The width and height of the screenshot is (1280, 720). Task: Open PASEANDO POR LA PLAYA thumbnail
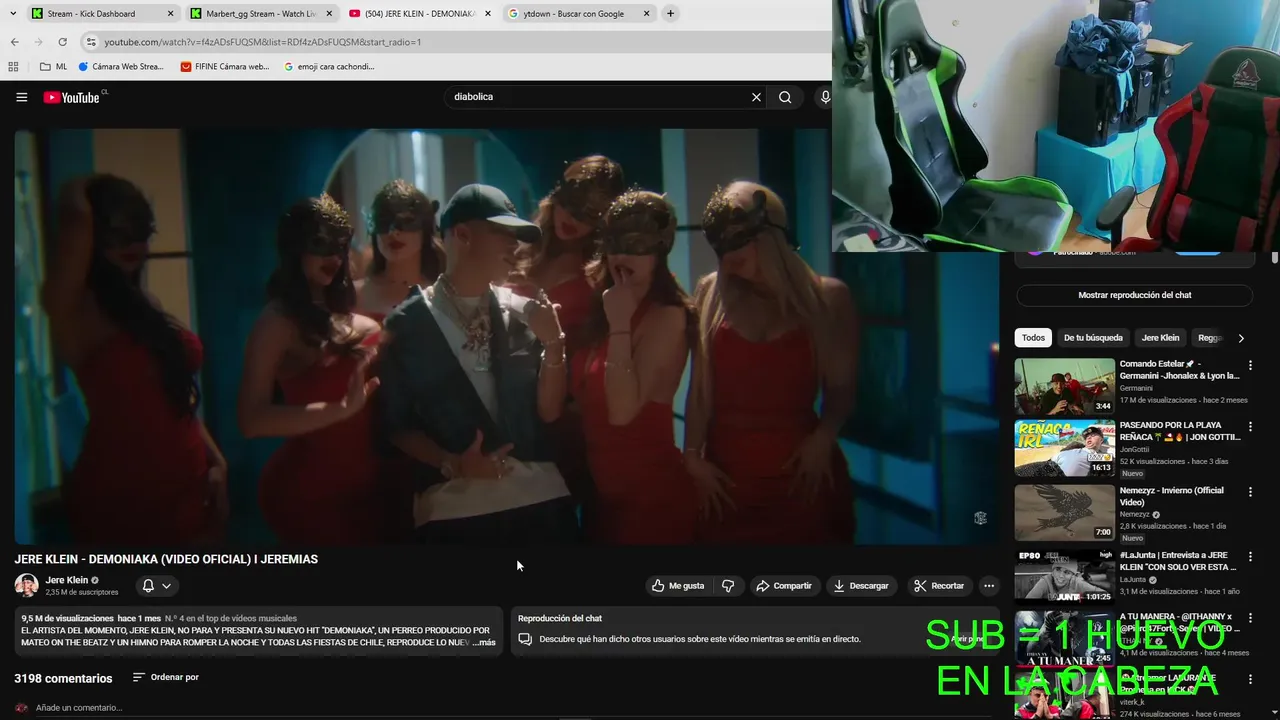pyautogui.click(x=1064, y=448)
